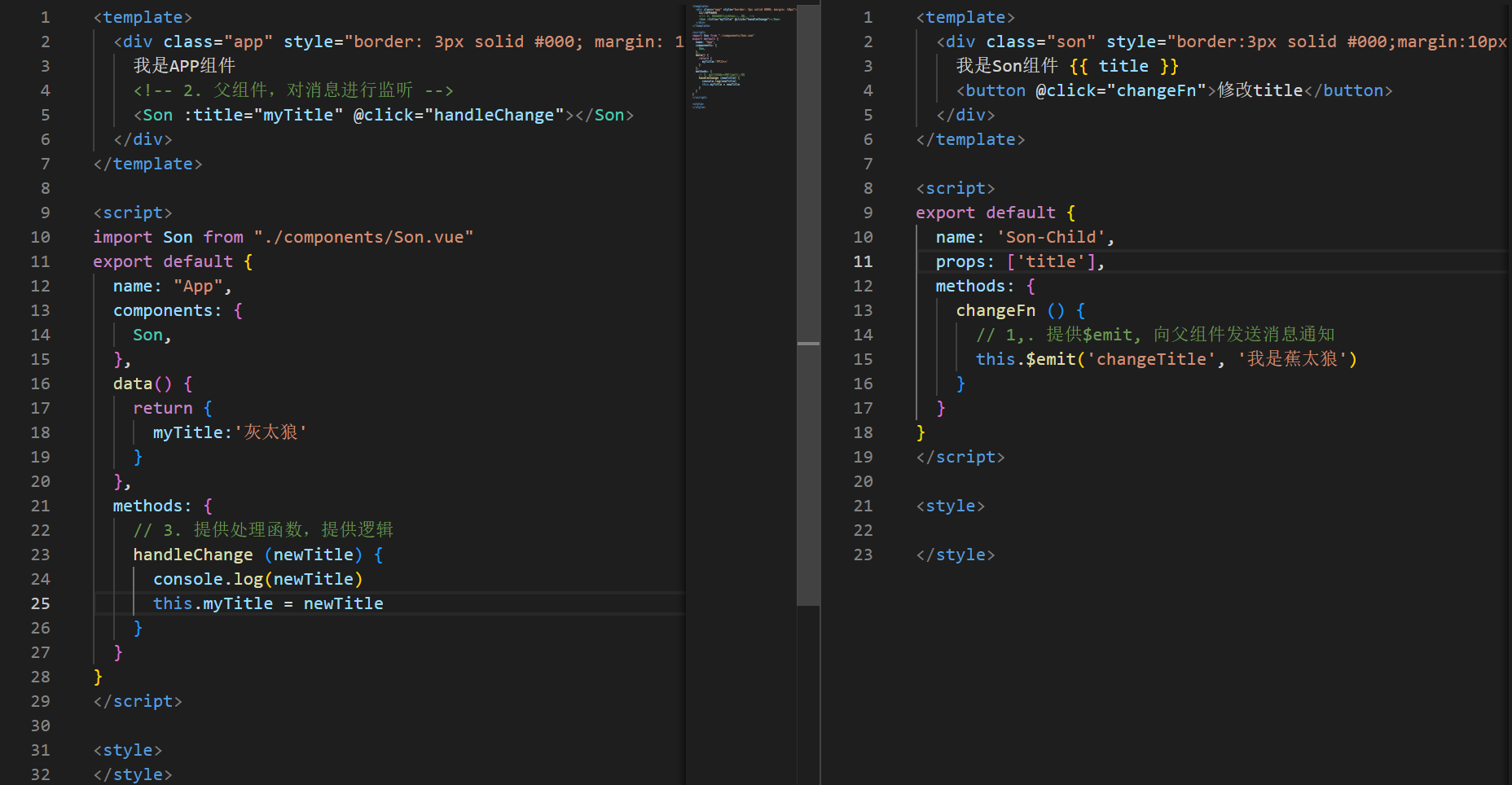
Task: Click 'methods: {' in left editor
Action: click(163, 506)
